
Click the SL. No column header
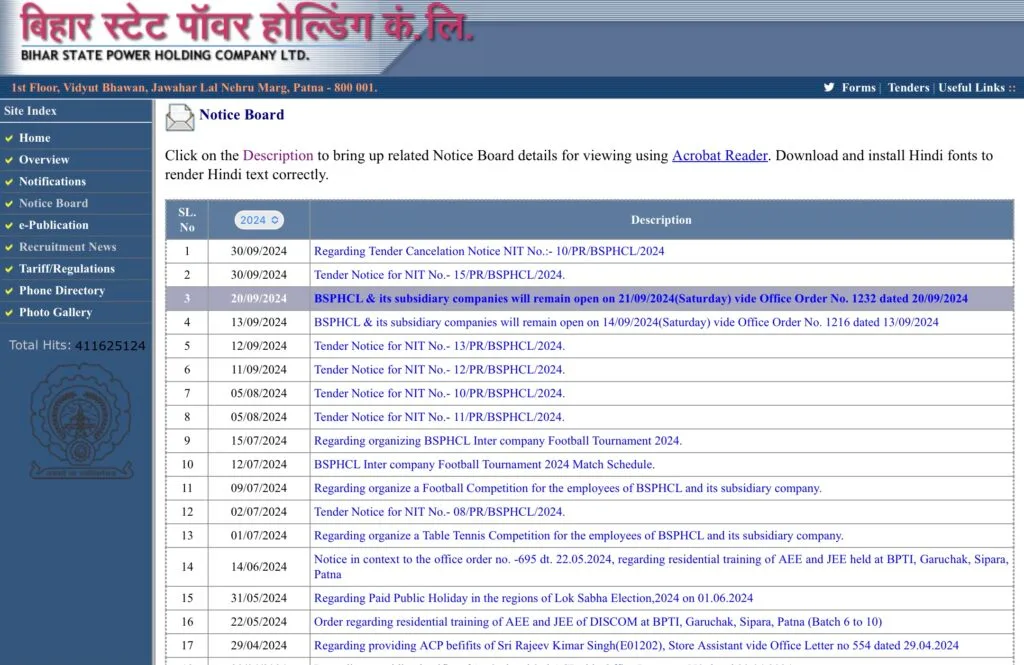click(187, 220)
